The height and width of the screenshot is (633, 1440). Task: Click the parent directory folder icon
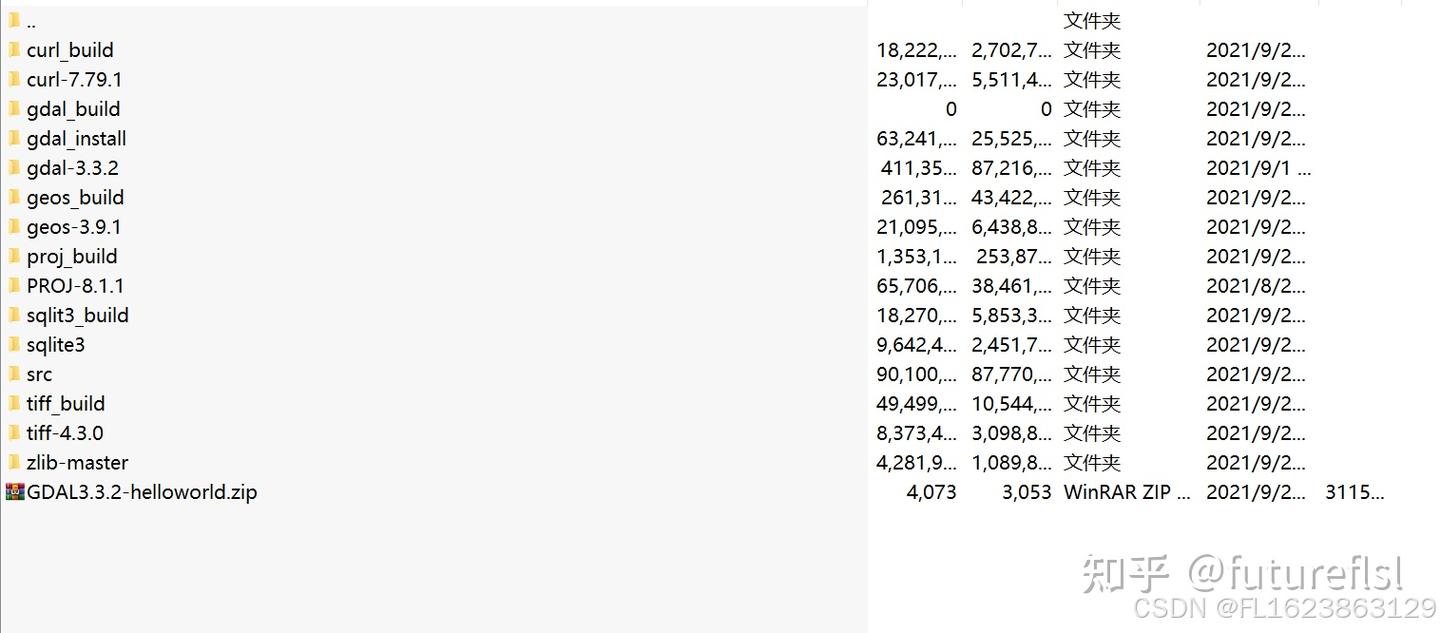pos(14,21)
